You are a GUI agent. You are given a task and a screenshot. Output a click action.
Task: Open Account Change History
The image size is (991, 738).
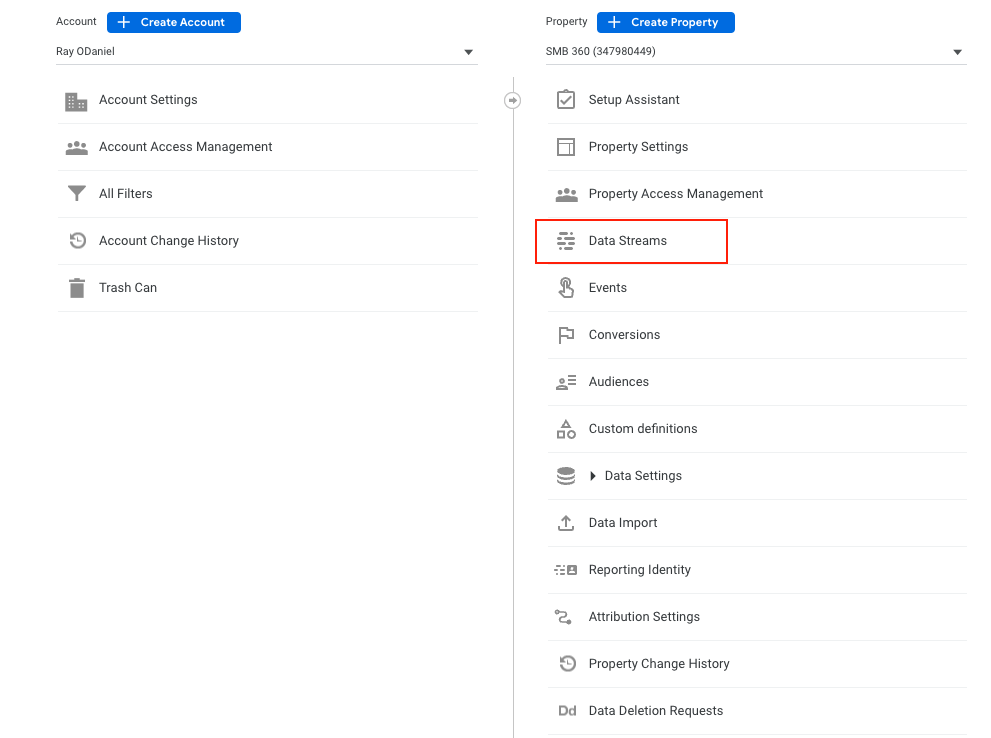pos(168,241)
